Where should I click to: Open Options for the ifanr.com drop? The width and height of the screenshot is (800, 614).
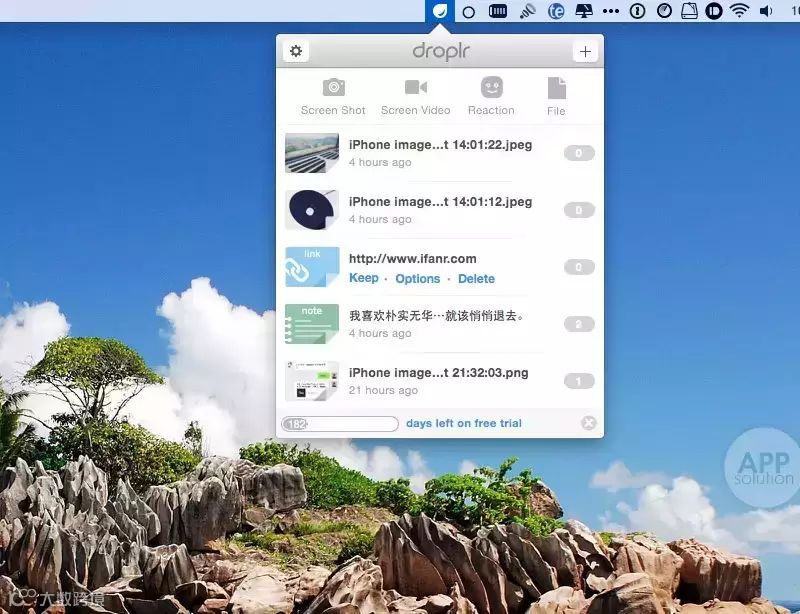(417, 279)
